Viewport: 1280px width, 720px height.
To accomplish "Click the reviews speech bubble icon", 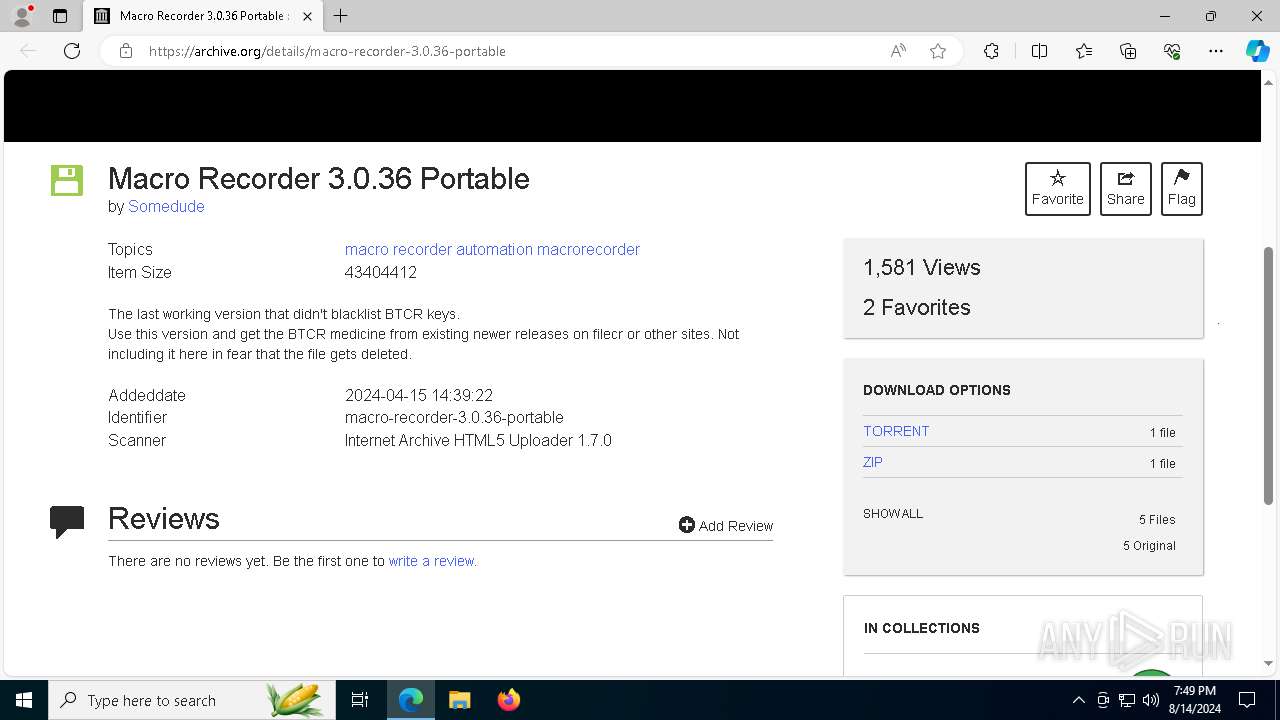I will (67, 521).
